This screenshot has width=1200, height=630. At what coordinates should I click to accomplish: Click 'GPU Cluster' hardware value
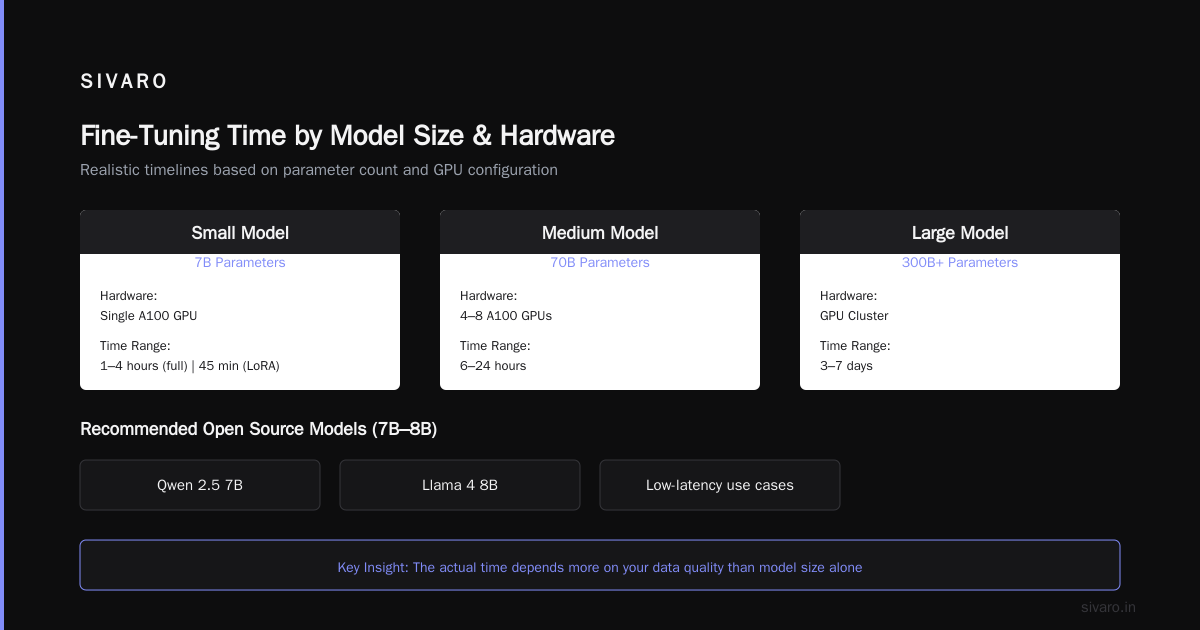point(854,316)
